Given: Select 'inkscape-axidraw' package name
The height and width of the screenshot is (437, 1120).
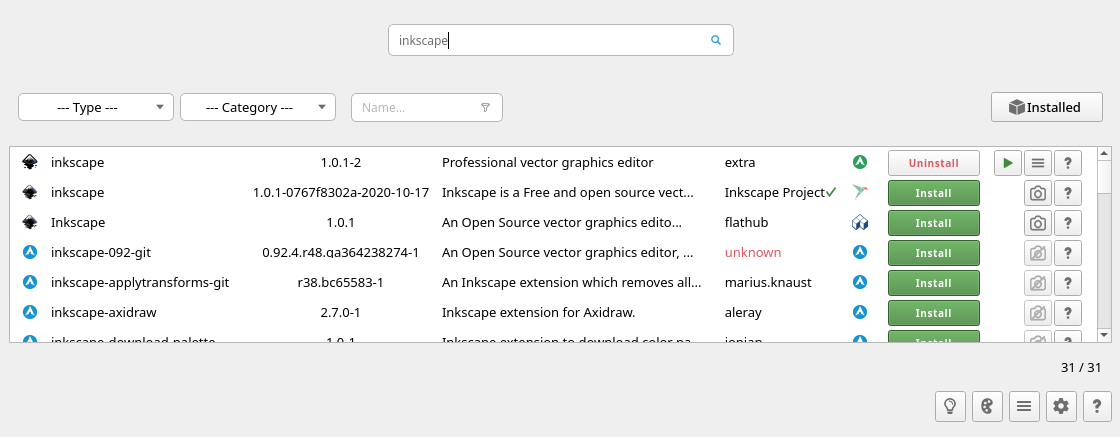Looking at the screenshot, I should [x=104, y=313].
